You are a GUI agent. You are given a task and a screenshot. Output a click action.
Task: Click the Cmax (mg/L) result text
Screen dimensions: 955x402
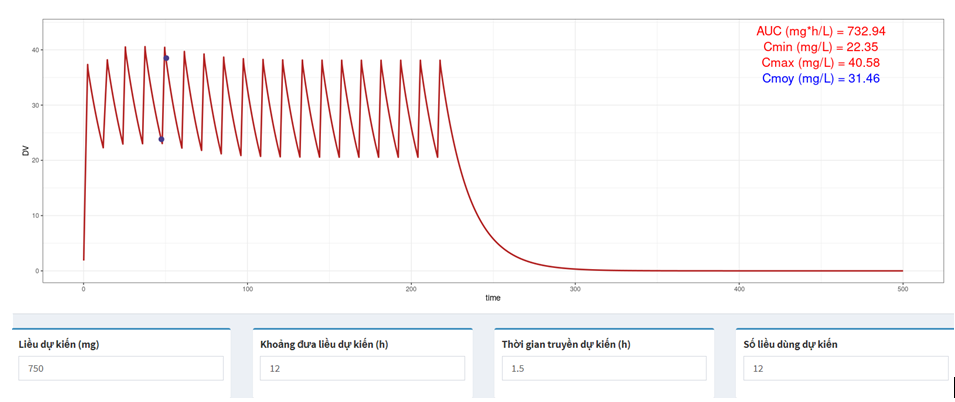click(820, 63)
